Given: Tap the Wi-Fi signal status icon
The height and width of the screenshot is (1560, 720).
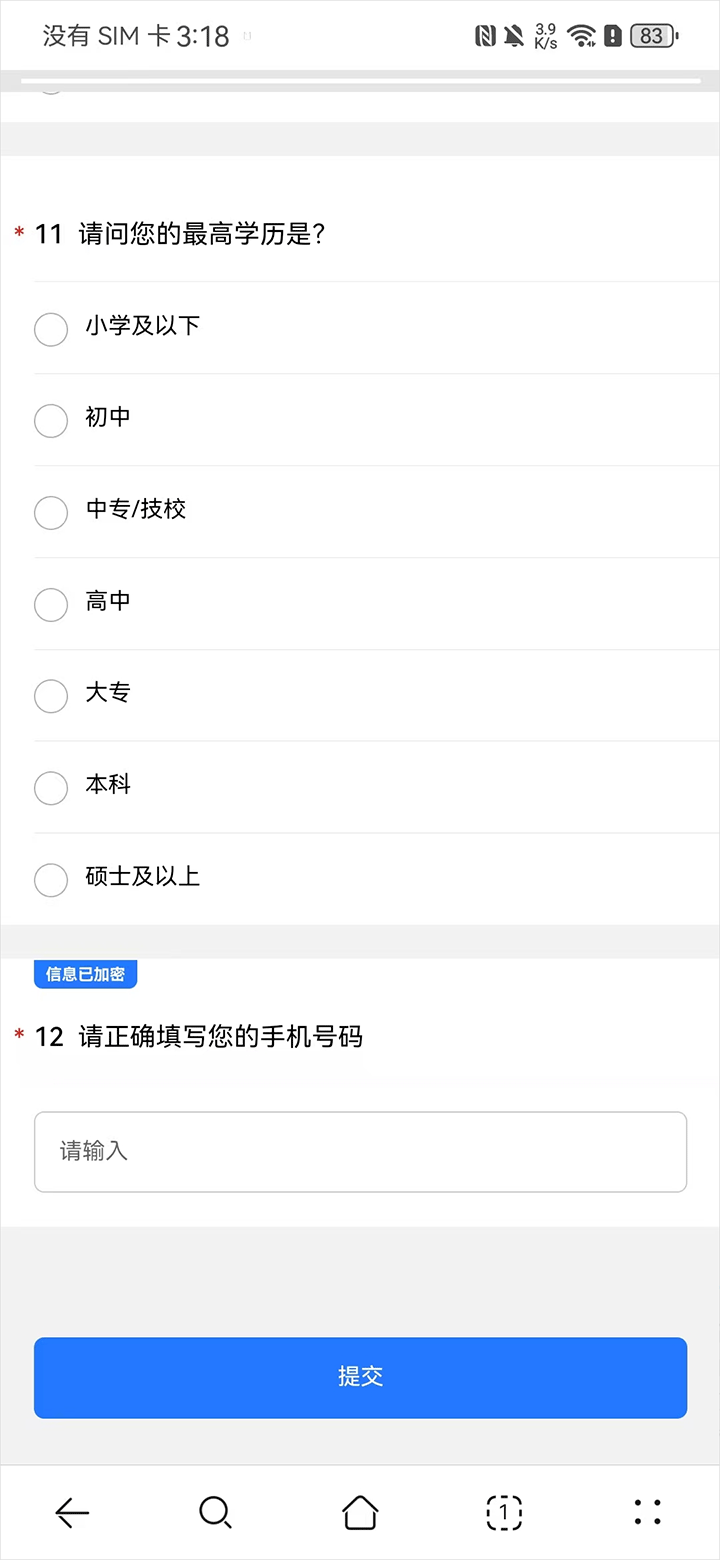Looking at the screenshot, I should pyautogui.click(x=581, y=36).
